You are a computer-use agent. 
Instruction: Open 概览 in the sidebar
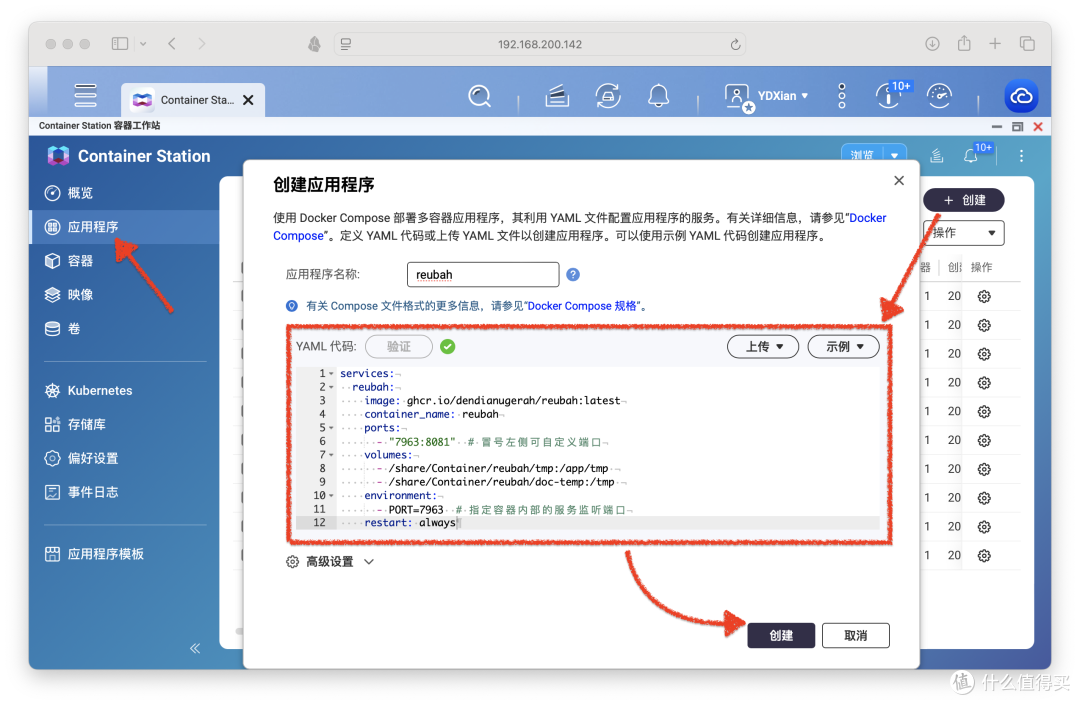pos(124,193)
